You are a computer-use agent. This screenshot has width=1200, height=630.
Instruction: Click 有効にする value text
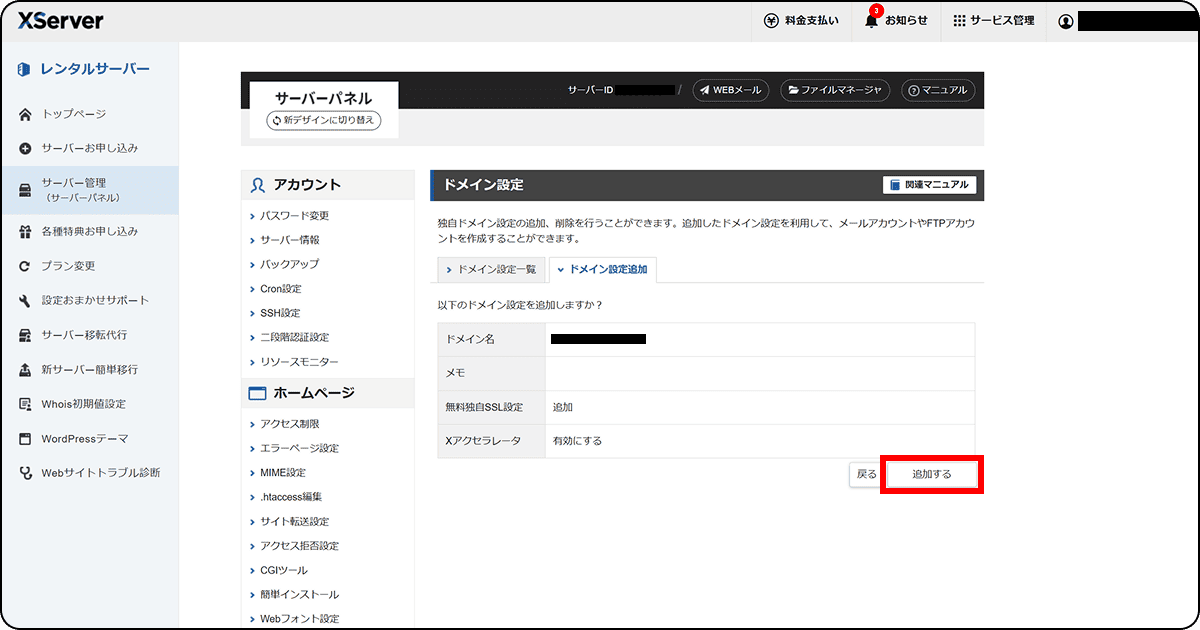tap(577, 440)
